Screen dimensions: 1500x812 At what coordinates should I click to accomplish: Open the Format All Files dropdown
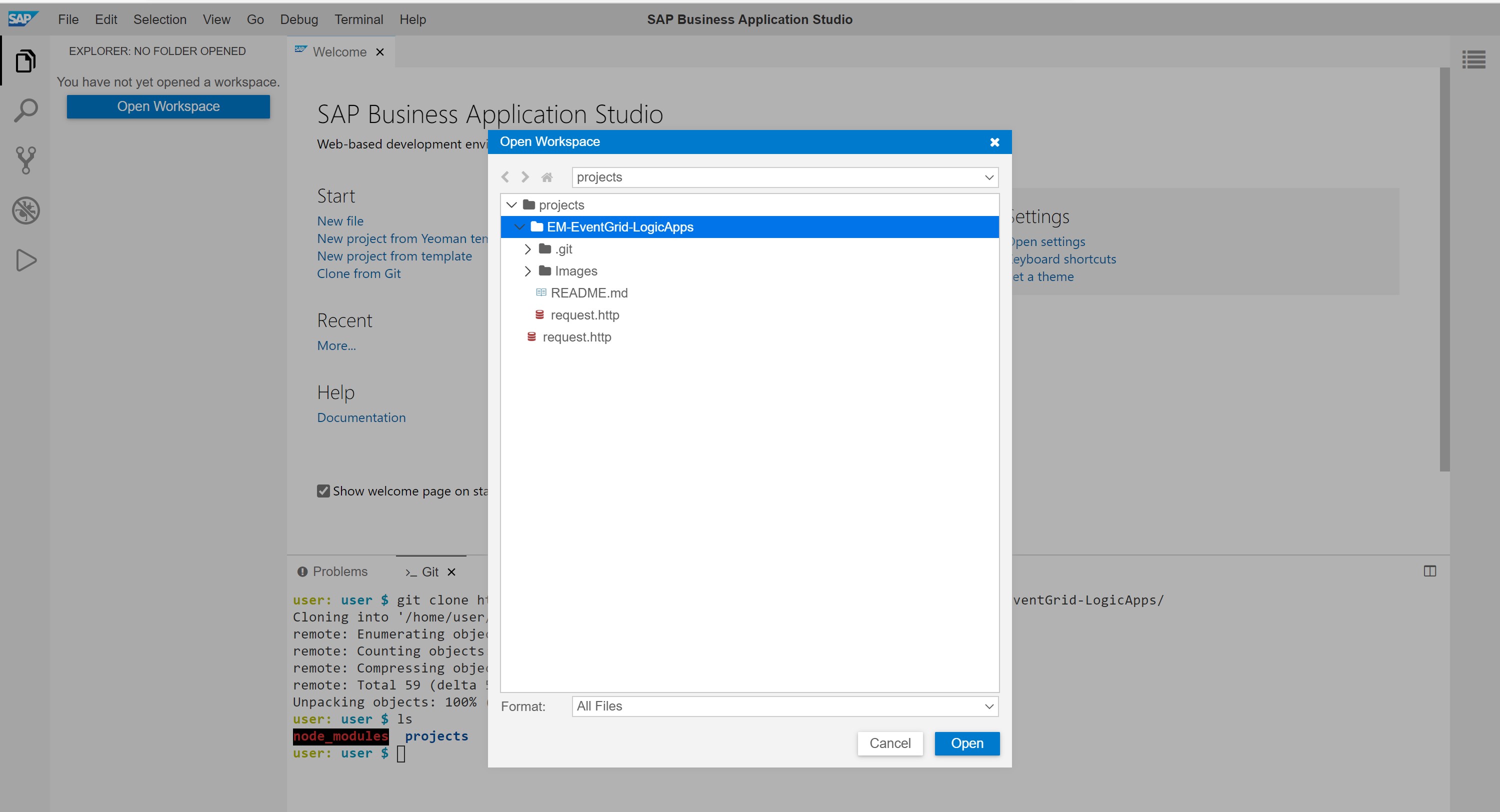click(784, 706)
